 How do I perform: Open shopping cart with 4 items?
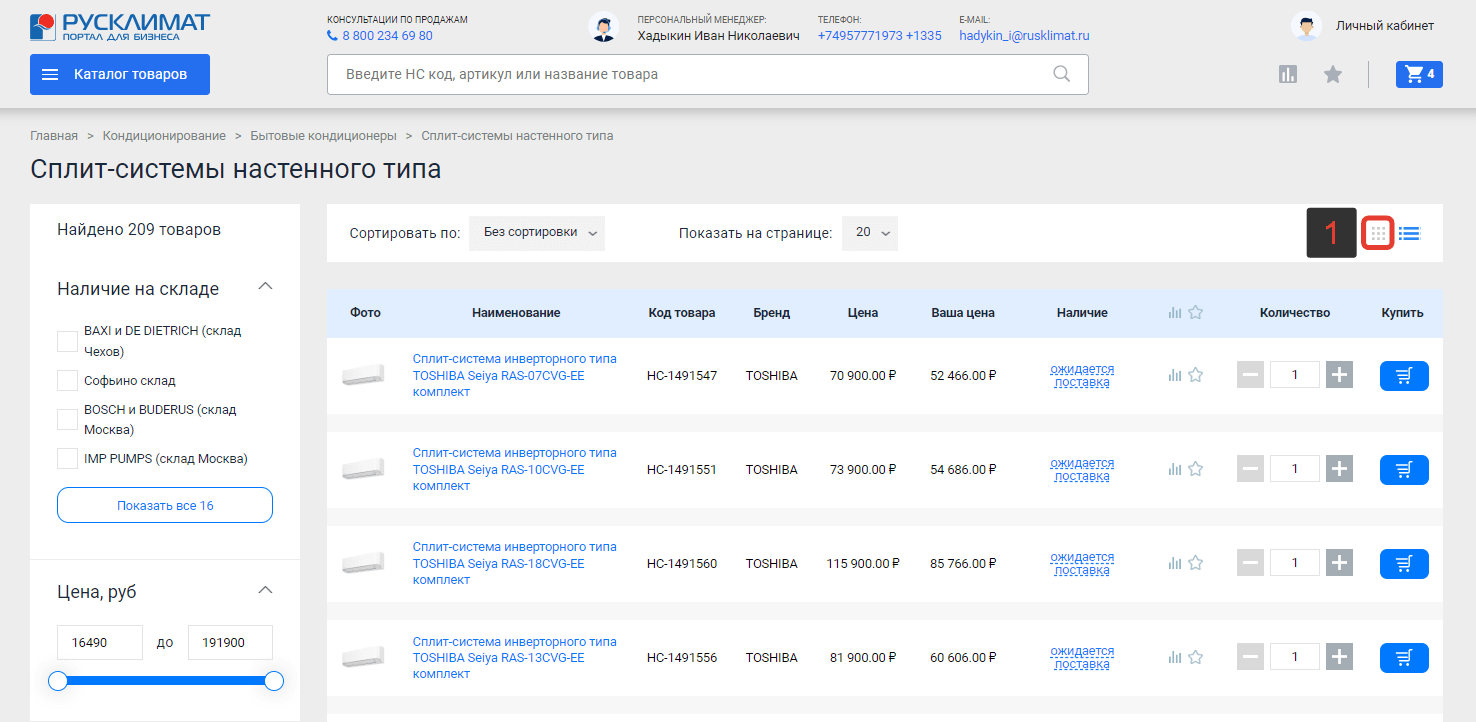click(x=1419, y=74)
